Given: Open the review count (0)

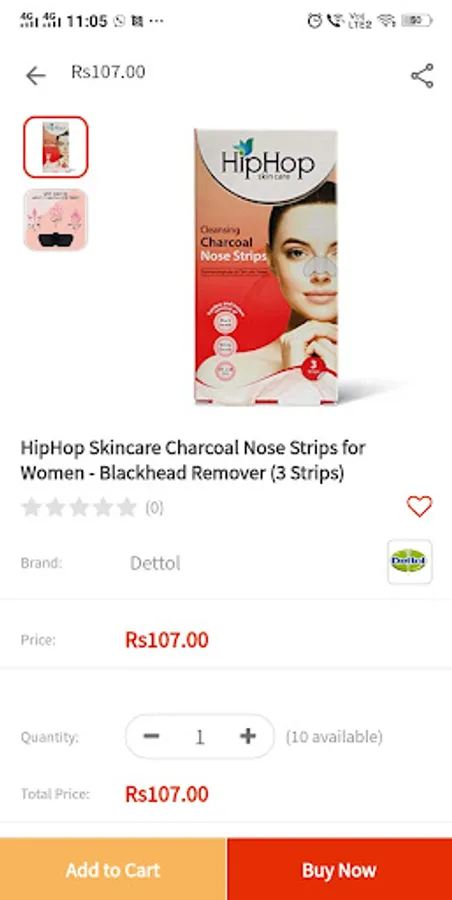Looking at the screenshot, I should (x=154, y=508).
